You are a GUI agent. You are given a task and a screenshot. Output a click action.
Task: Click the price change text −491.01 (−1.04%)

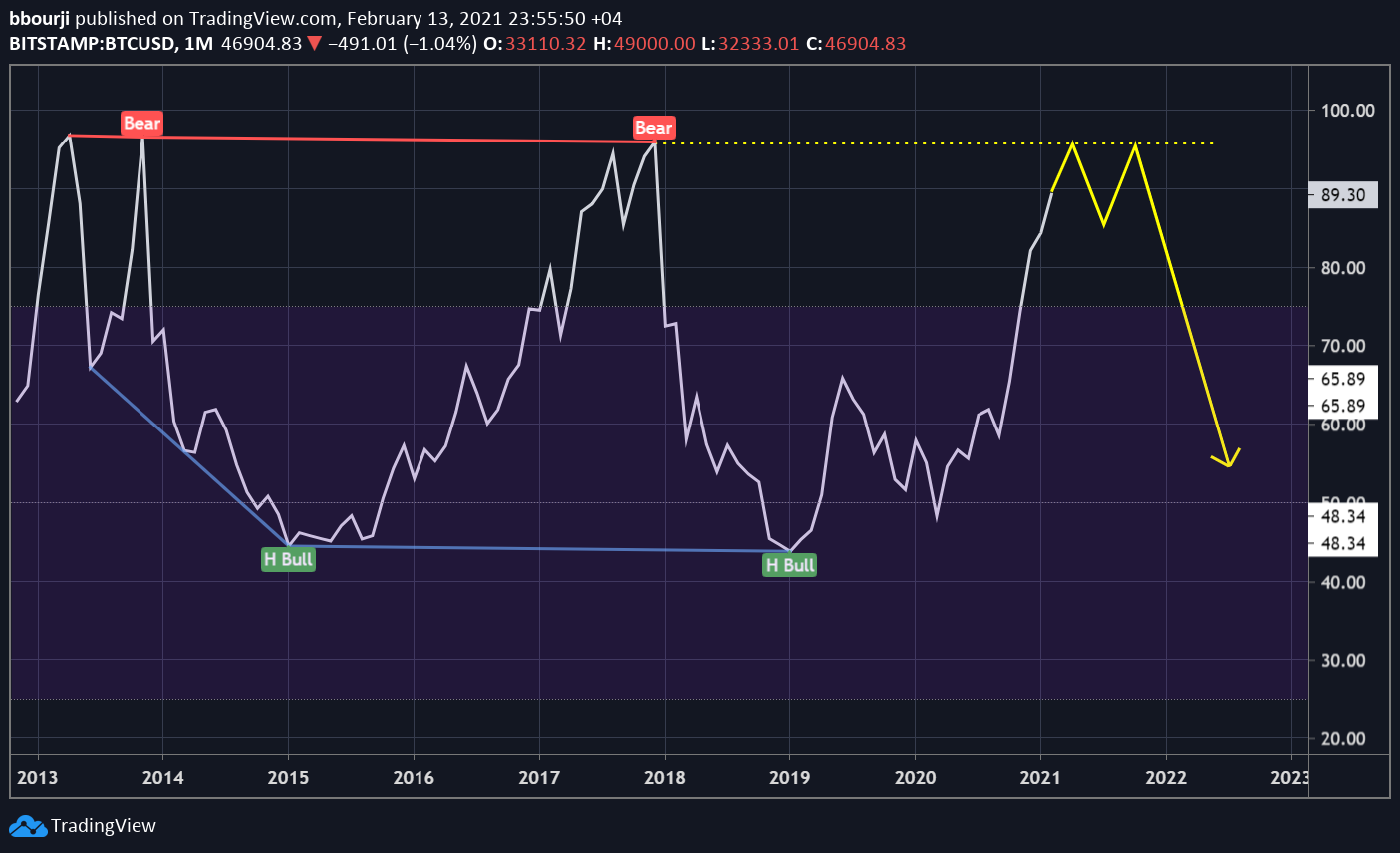coord(403,44)
